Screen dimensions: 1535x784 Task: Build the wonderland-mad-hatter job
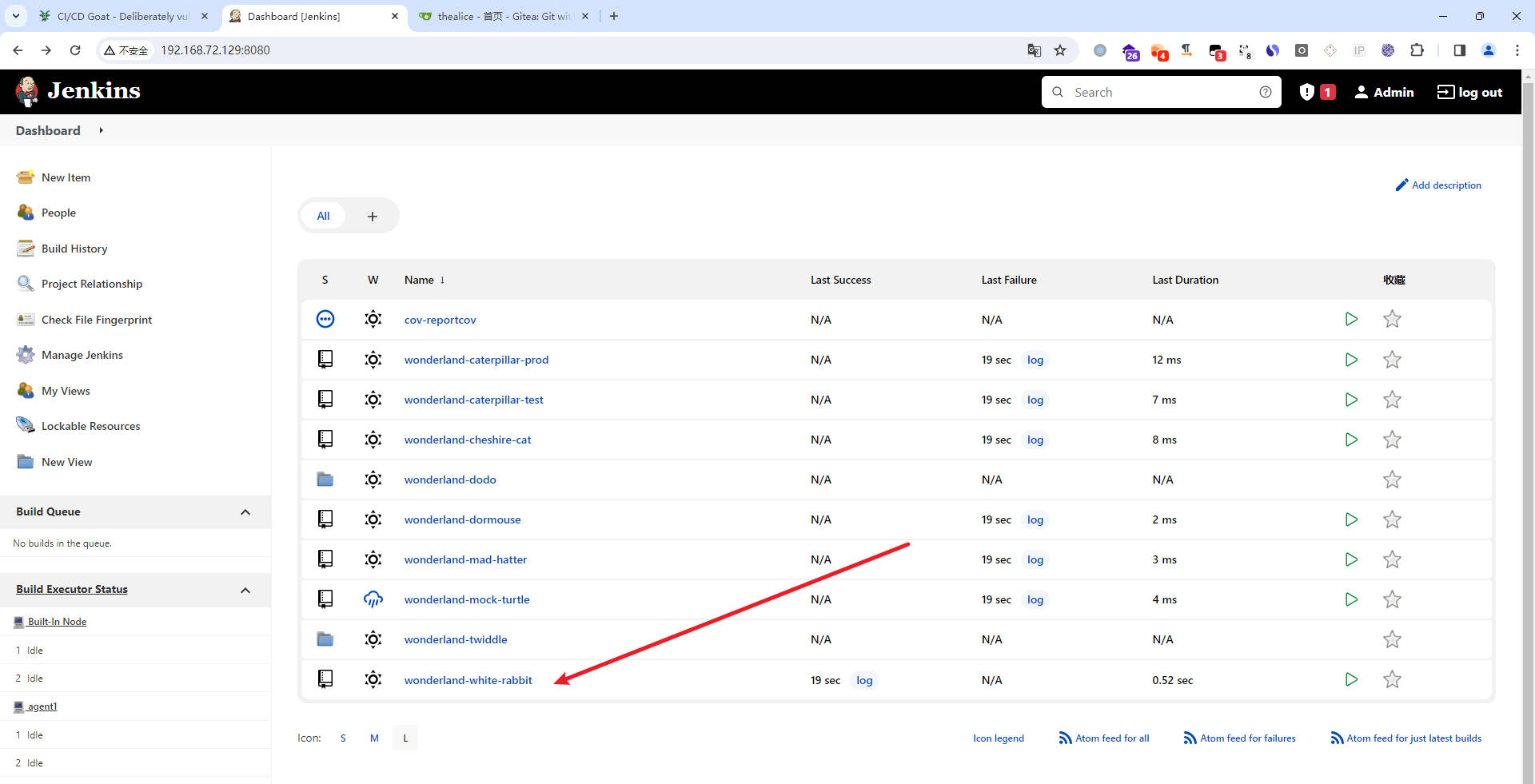tap(1351, 559)
